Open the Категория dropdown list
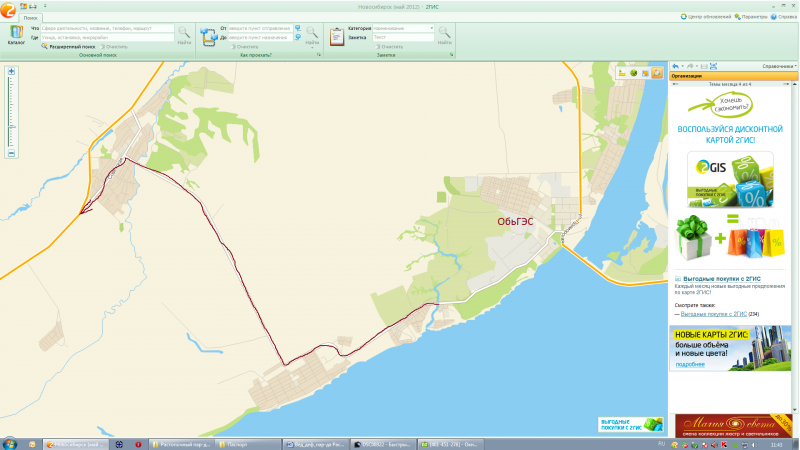The image size is (800, 450). 432,28
